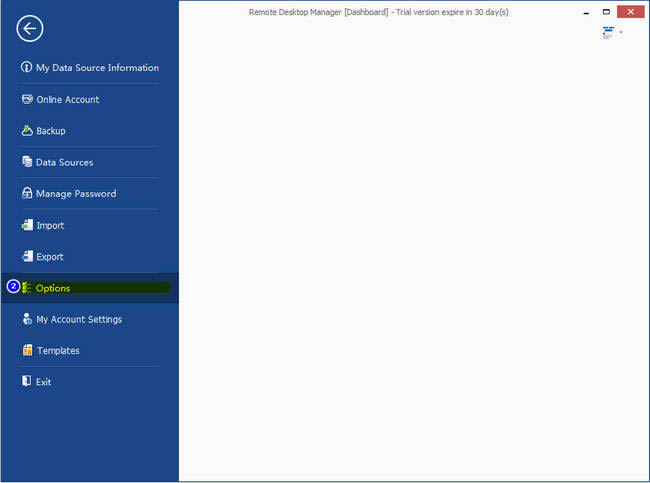This screenshot has height=483, width=650.
Task: Open the ribbon layout icon at top right
Action: click(x=608, y=32)
